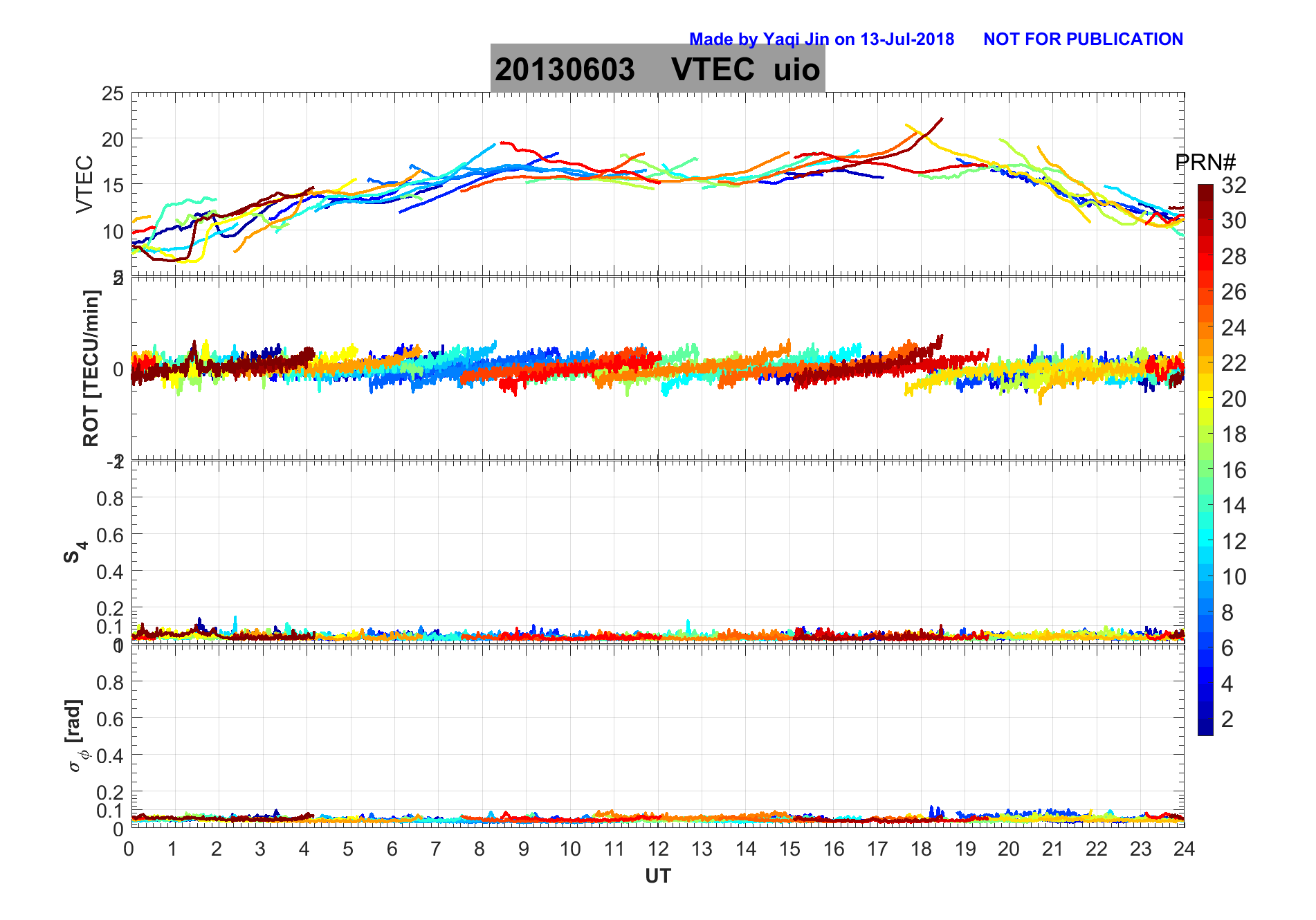
Task: Click the PRN# rainbow color bar
Action: [1205, 459]
